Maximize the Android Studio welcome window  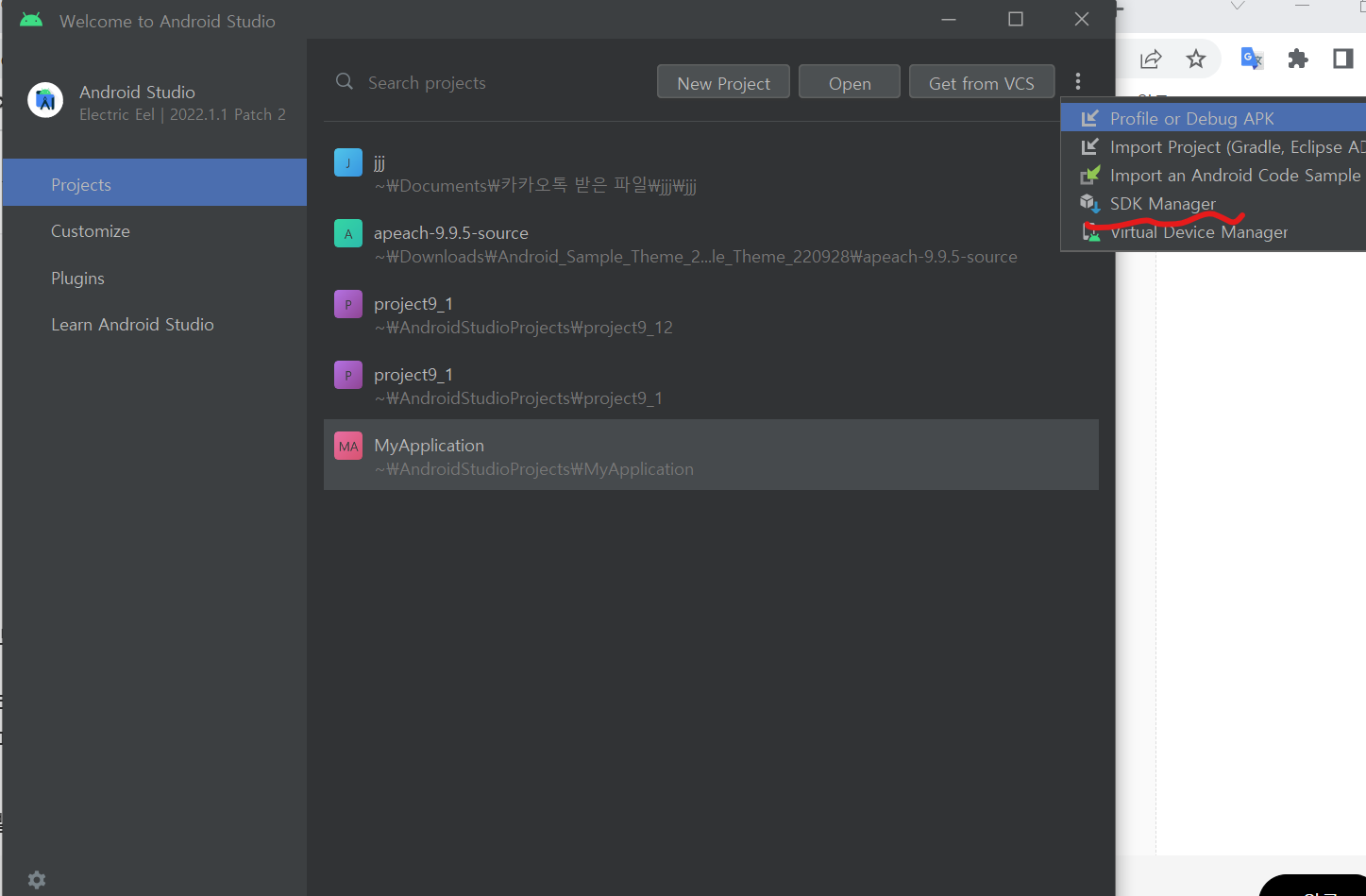point(1016,19)
